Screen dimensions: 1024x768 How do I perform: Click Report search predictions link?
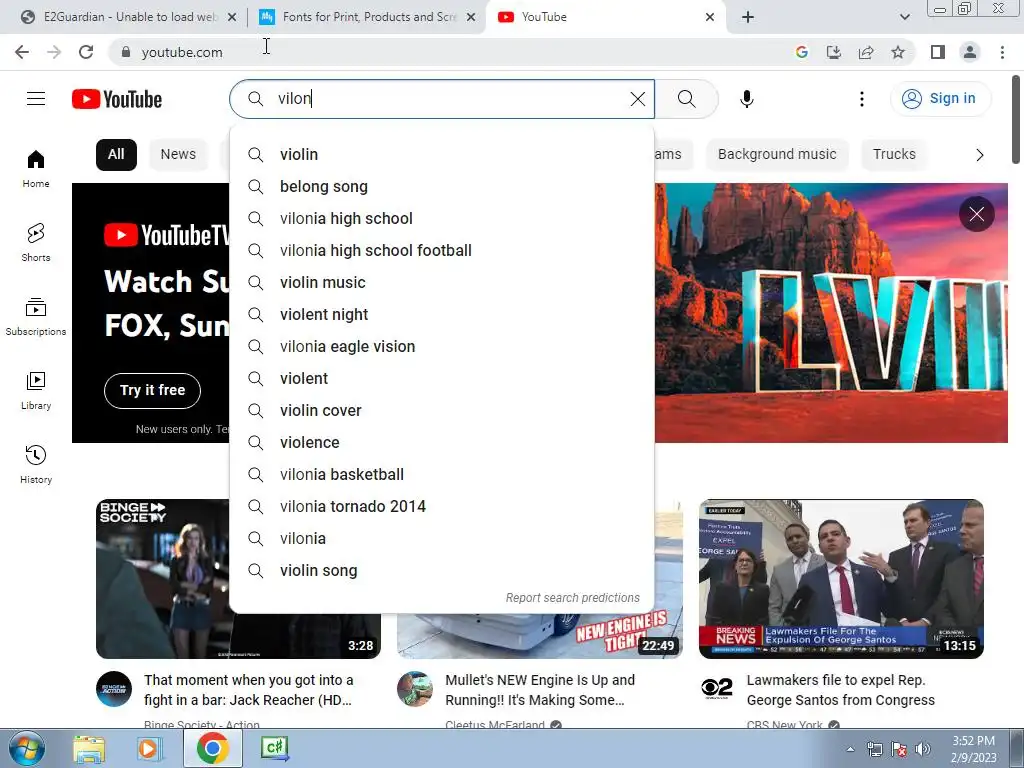tap(573, 598)
